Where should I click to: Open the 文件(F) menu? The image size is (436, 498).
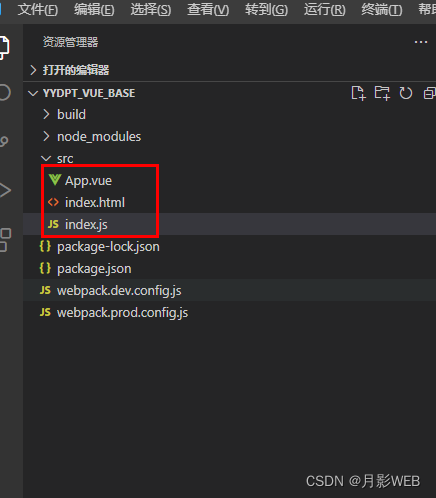pos(38,9)
